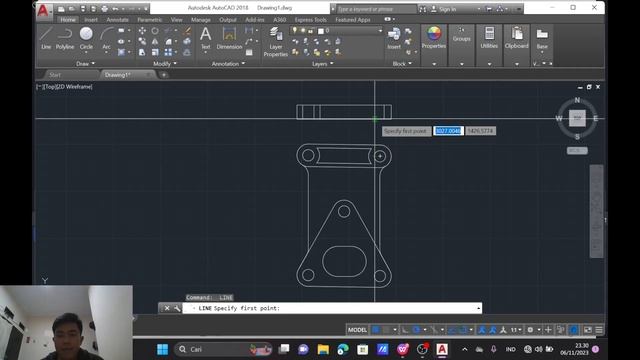Select the Text annotation tool

coord(206,39)
